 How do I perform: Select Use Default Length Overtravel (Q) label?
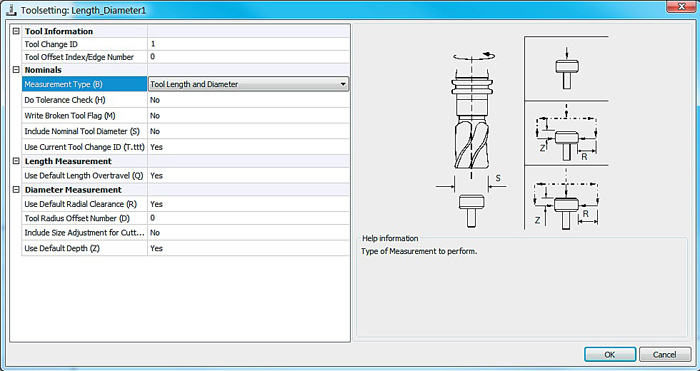point(84,175)
